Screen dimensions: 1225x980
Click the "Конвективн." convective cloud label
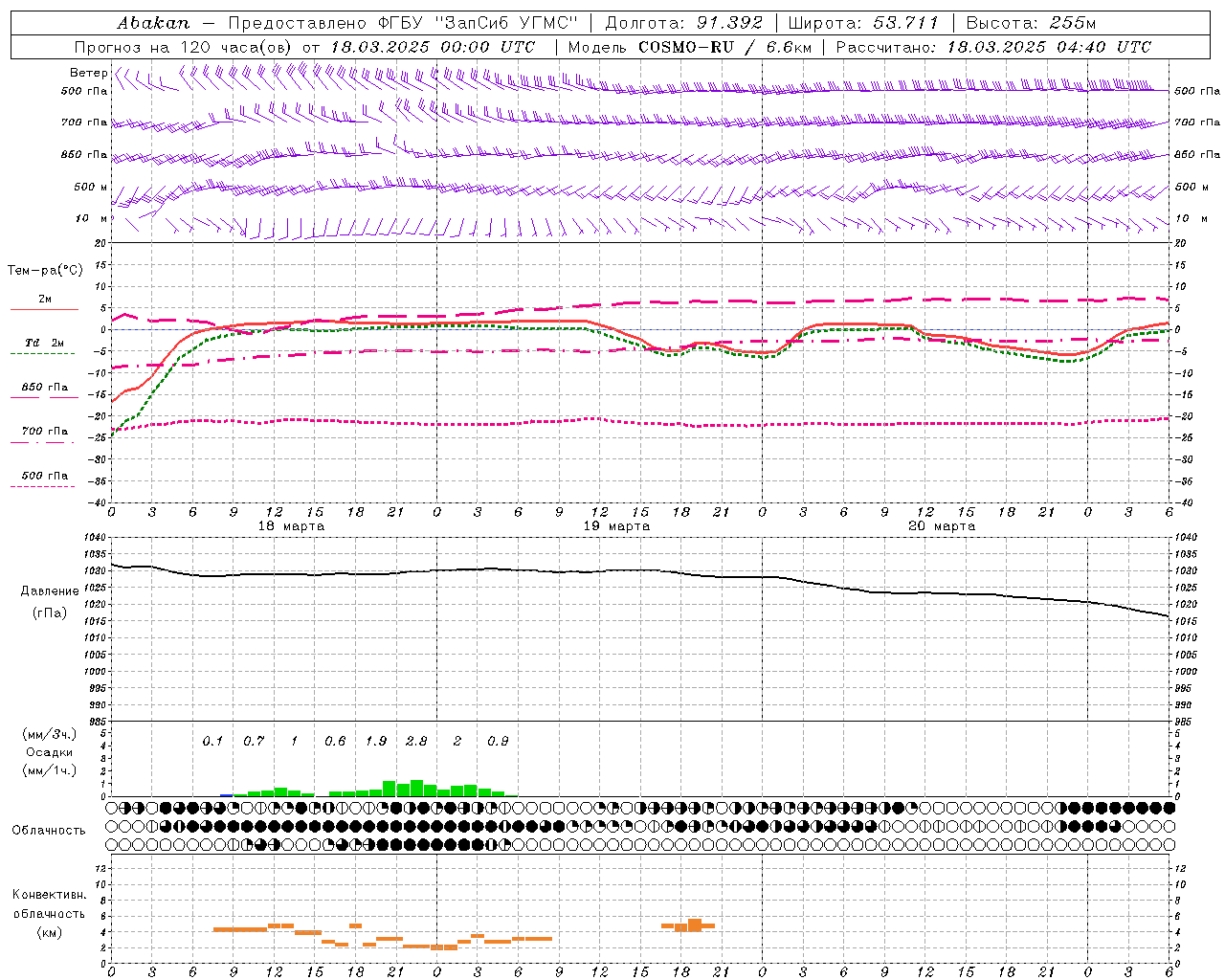pos(50,895)
